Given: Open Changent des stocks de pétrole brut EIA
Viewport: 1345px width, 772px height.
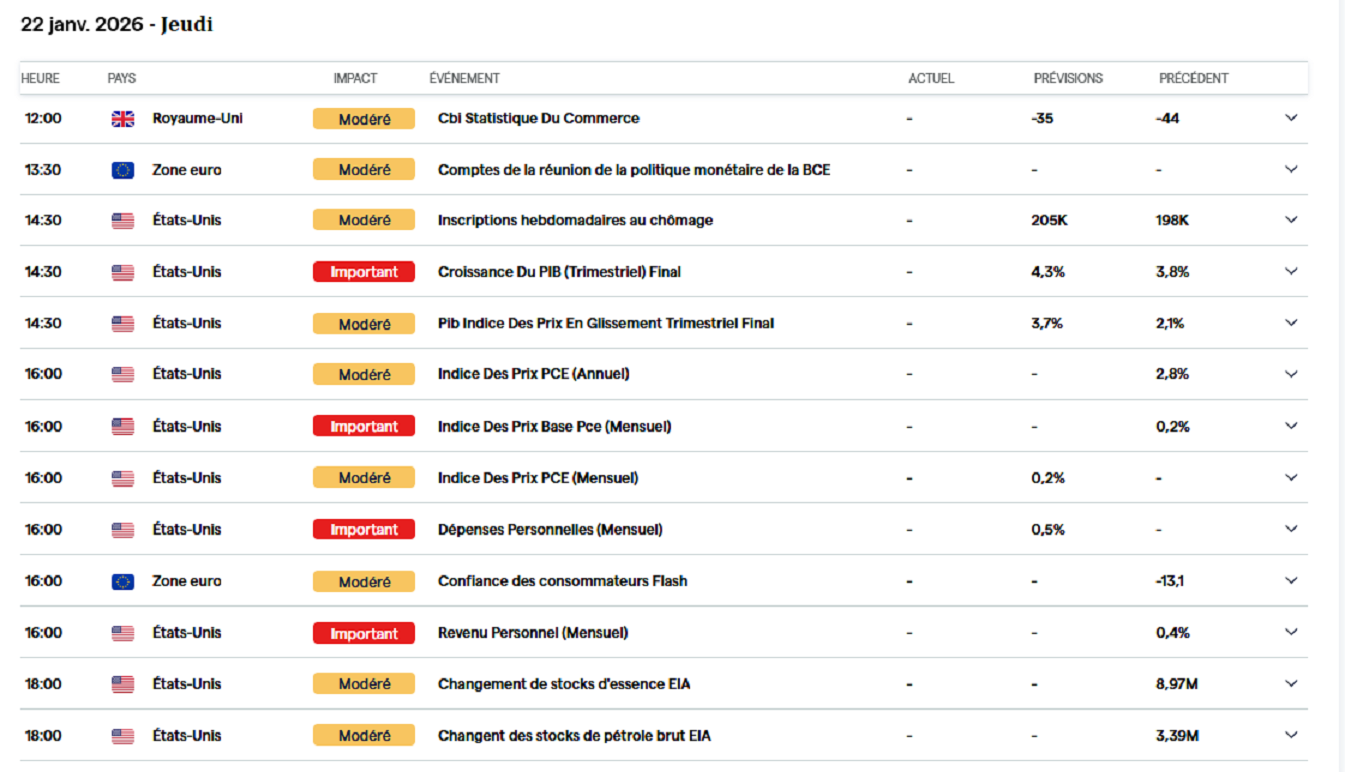Looking at the screenshot, I should click(574, 735).
